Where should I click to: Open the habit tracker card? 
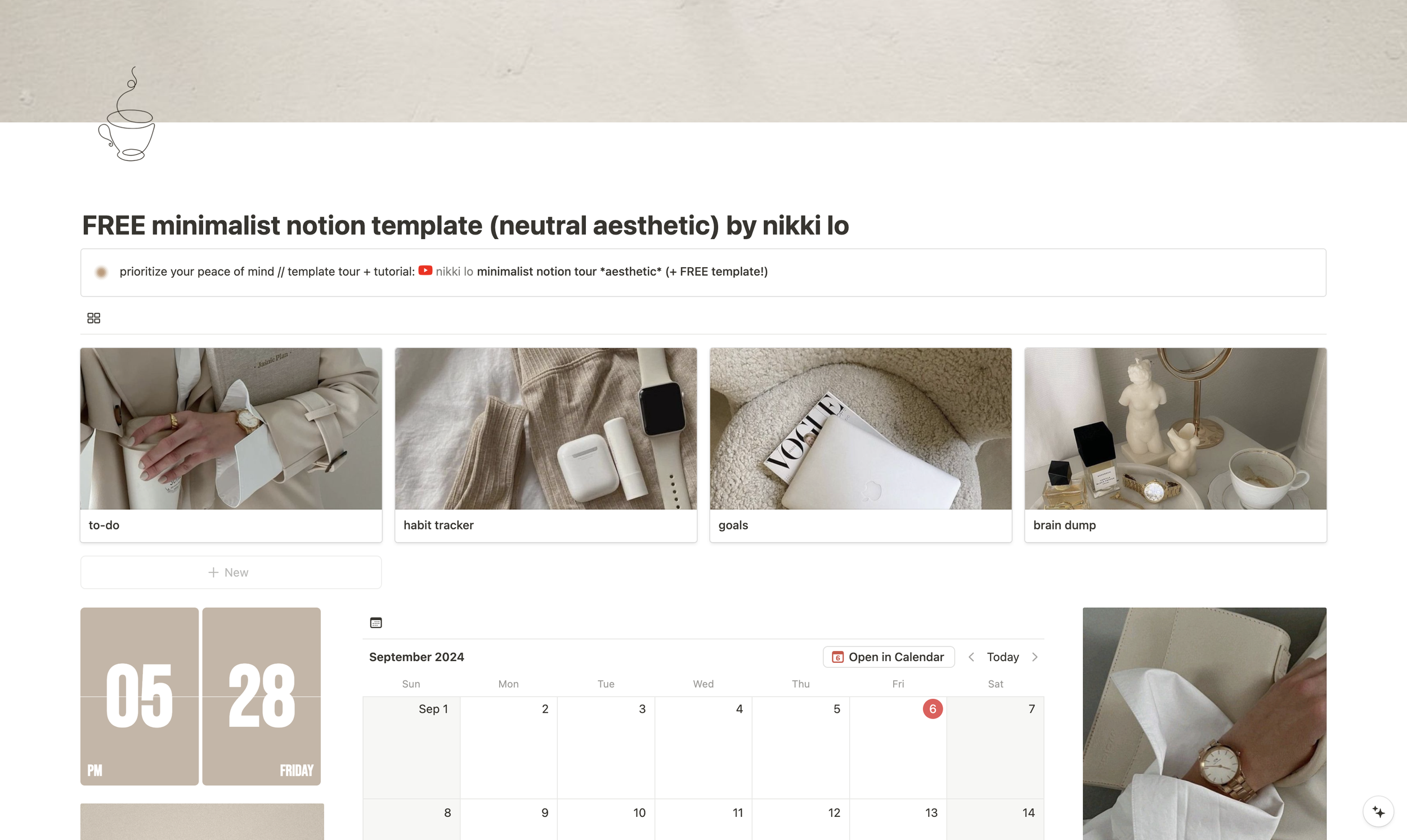546,445
